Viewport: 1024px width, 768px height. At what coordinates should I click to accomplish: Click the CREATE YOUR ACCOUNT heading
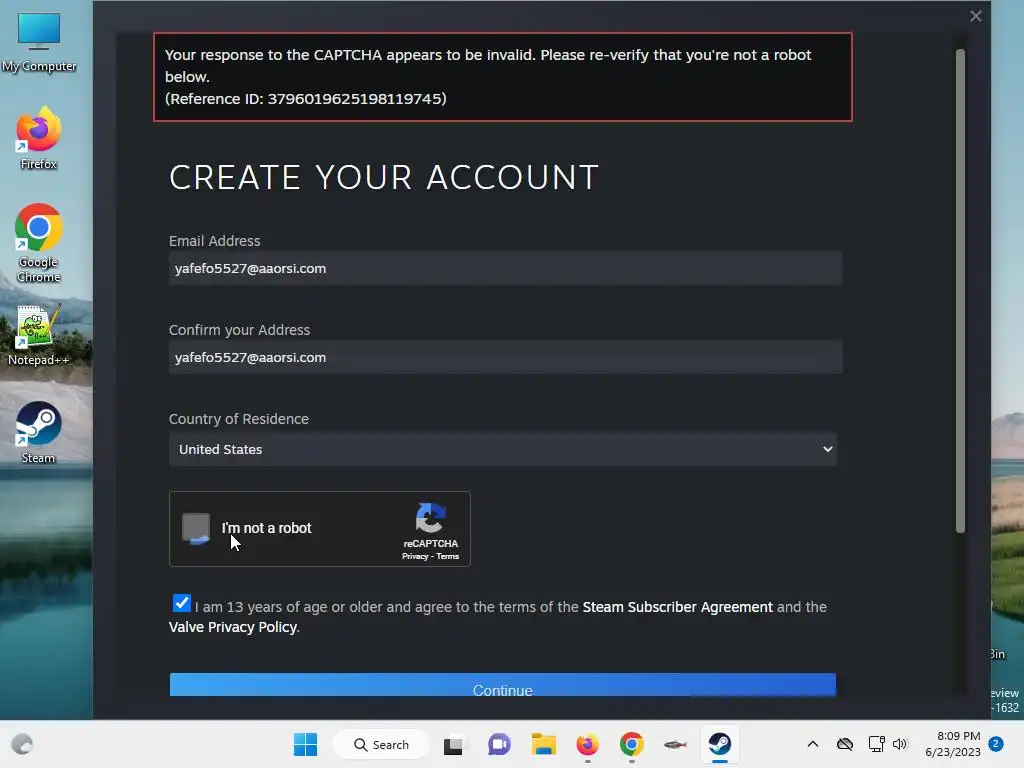coord(384,177)
